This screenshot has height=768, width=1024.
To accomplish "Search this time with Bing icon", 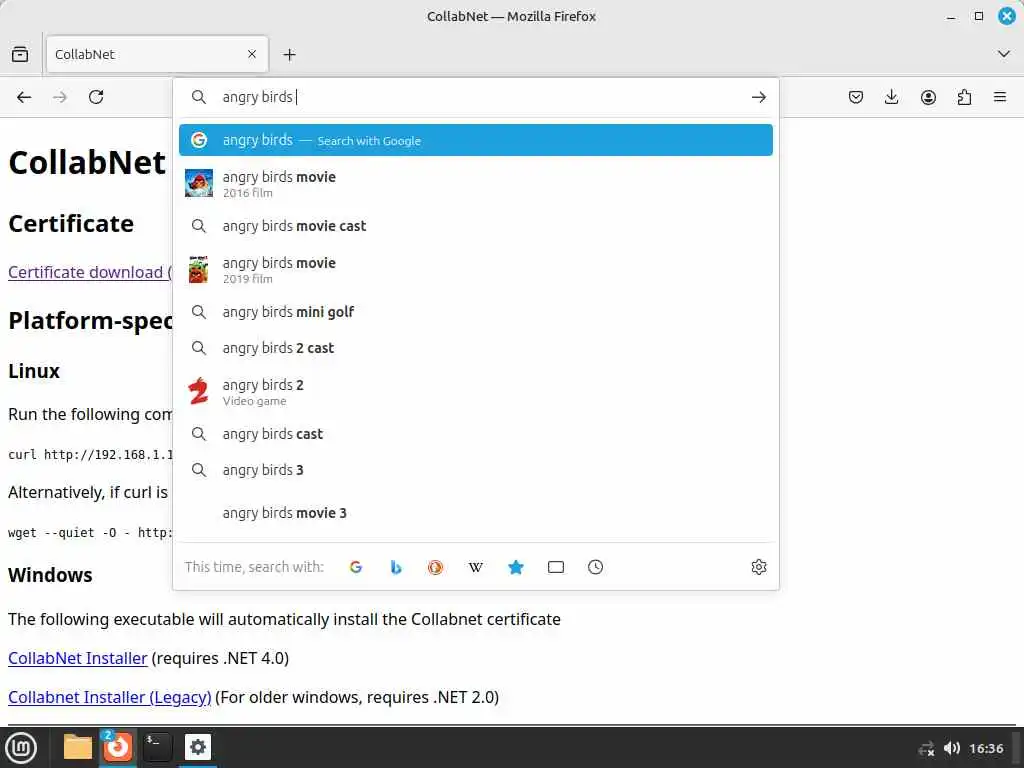I will [x=396, y=567].
